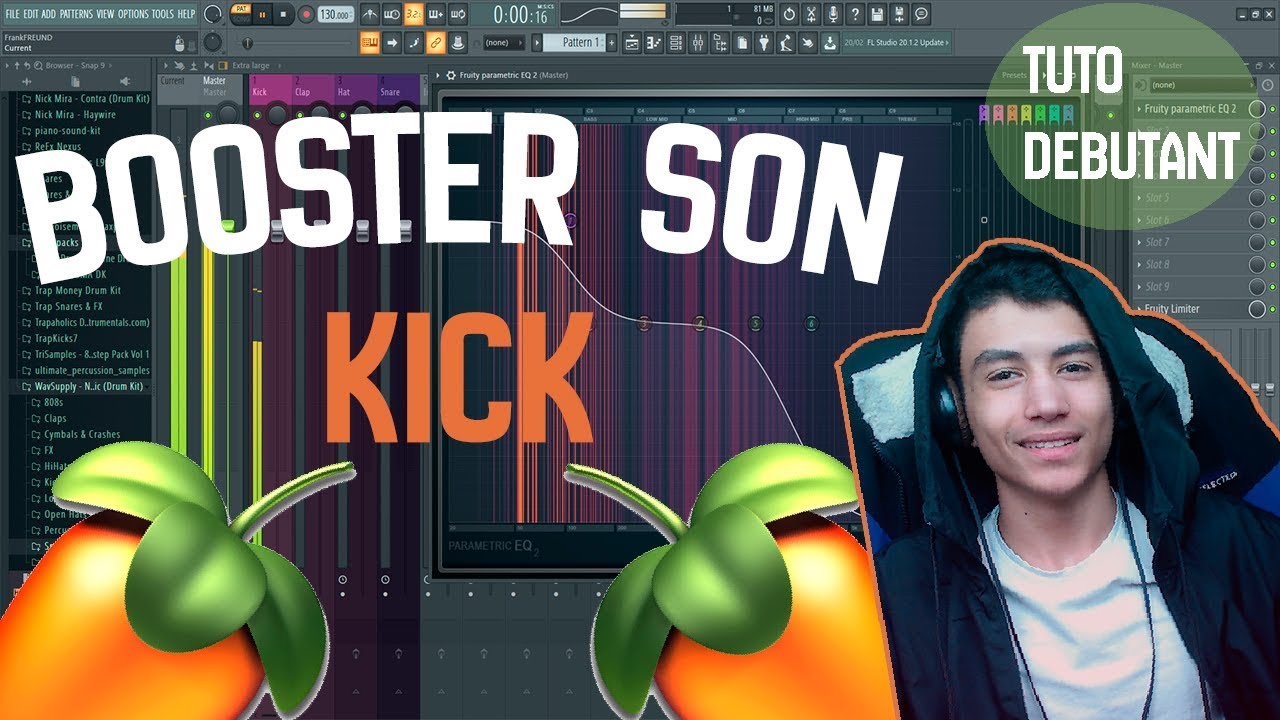1280x720 pixels.
Task: Click the tempo 130.000 field
Action: [x=335, y=15]
